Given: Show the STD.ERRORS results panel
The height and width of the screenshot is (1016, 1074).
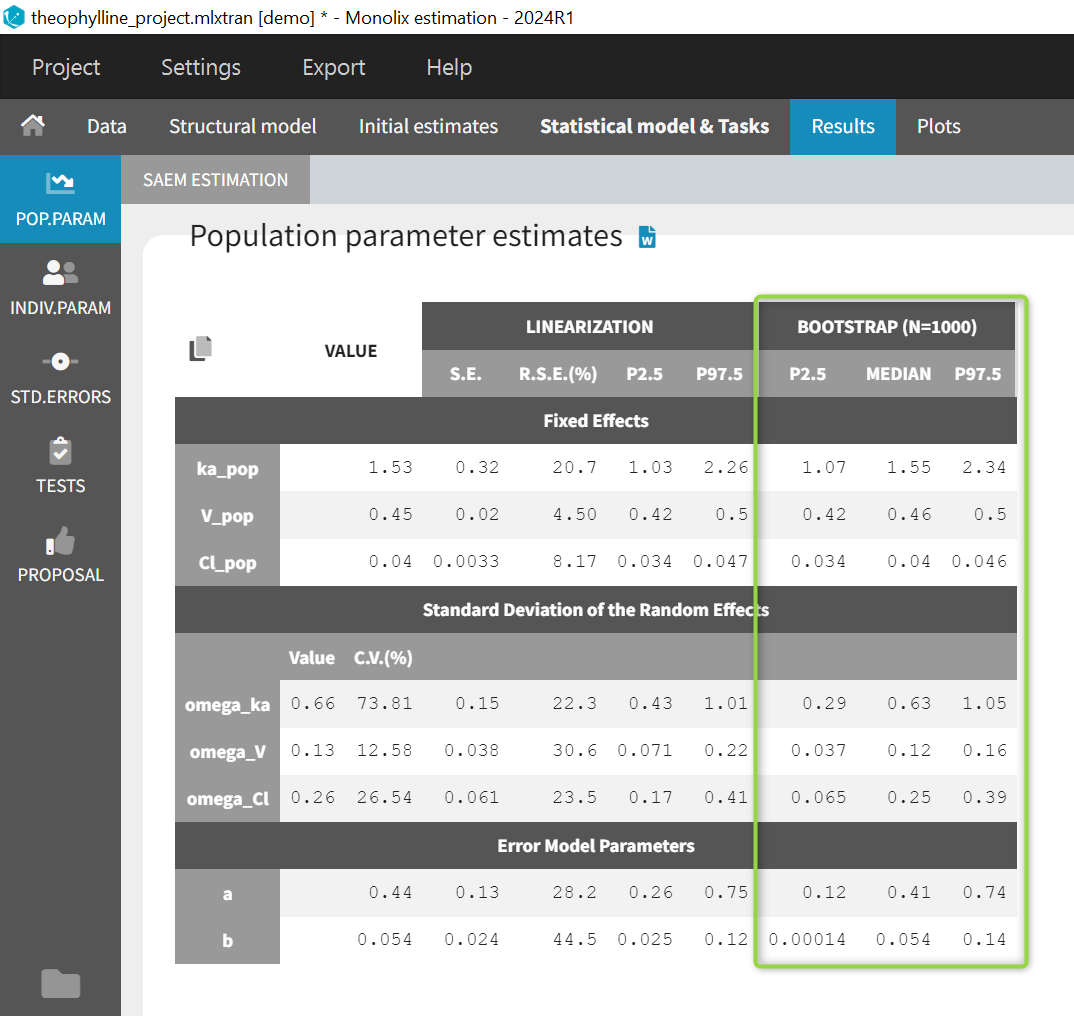Looking at the screenshot, I should (x=60, y=377).
